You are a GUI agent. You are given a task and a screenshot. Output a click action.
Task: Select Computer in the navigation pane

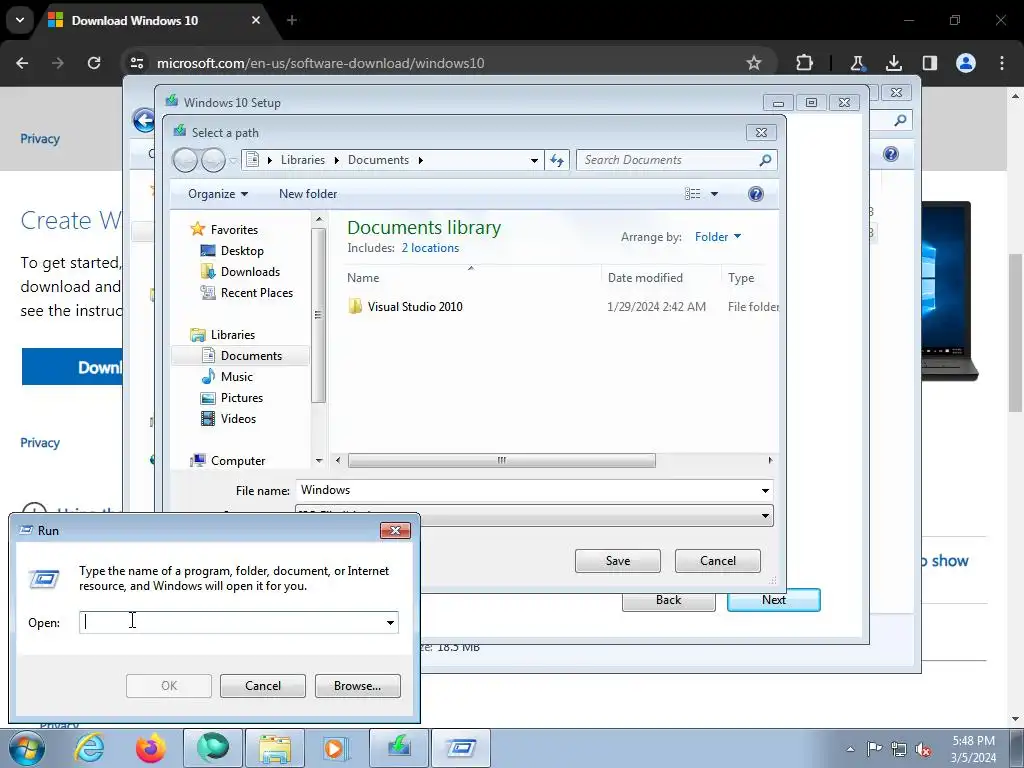237,460
